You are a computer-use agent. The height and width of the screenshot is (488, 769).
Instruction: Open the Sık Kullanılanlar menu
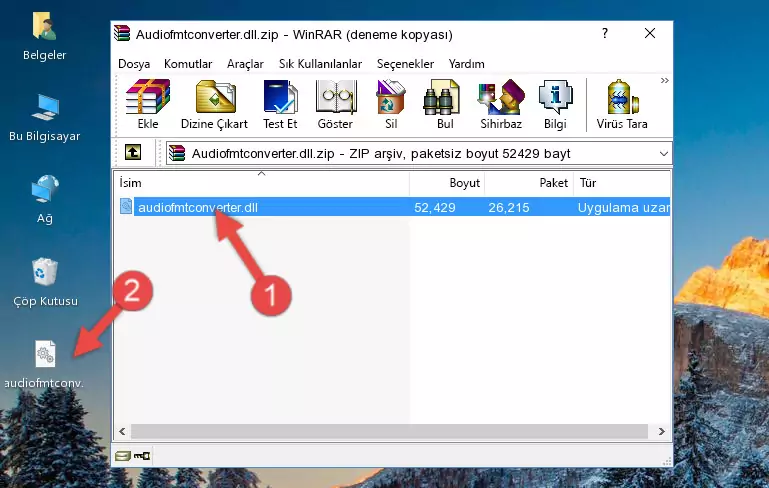click(320, 64)
